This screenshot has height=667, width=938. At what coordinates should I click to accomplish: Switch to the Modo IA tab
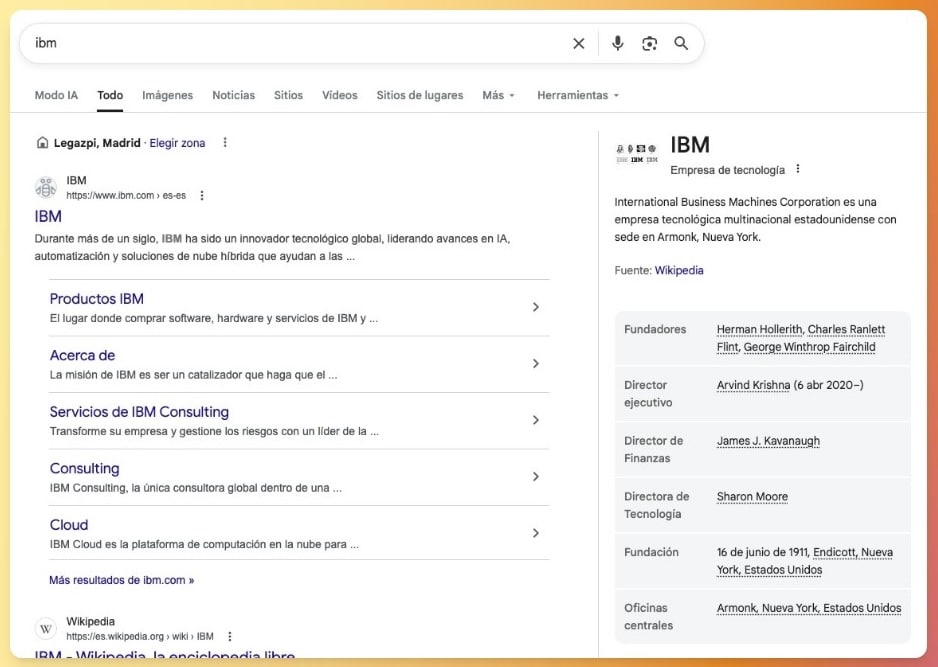pos(56,95)
